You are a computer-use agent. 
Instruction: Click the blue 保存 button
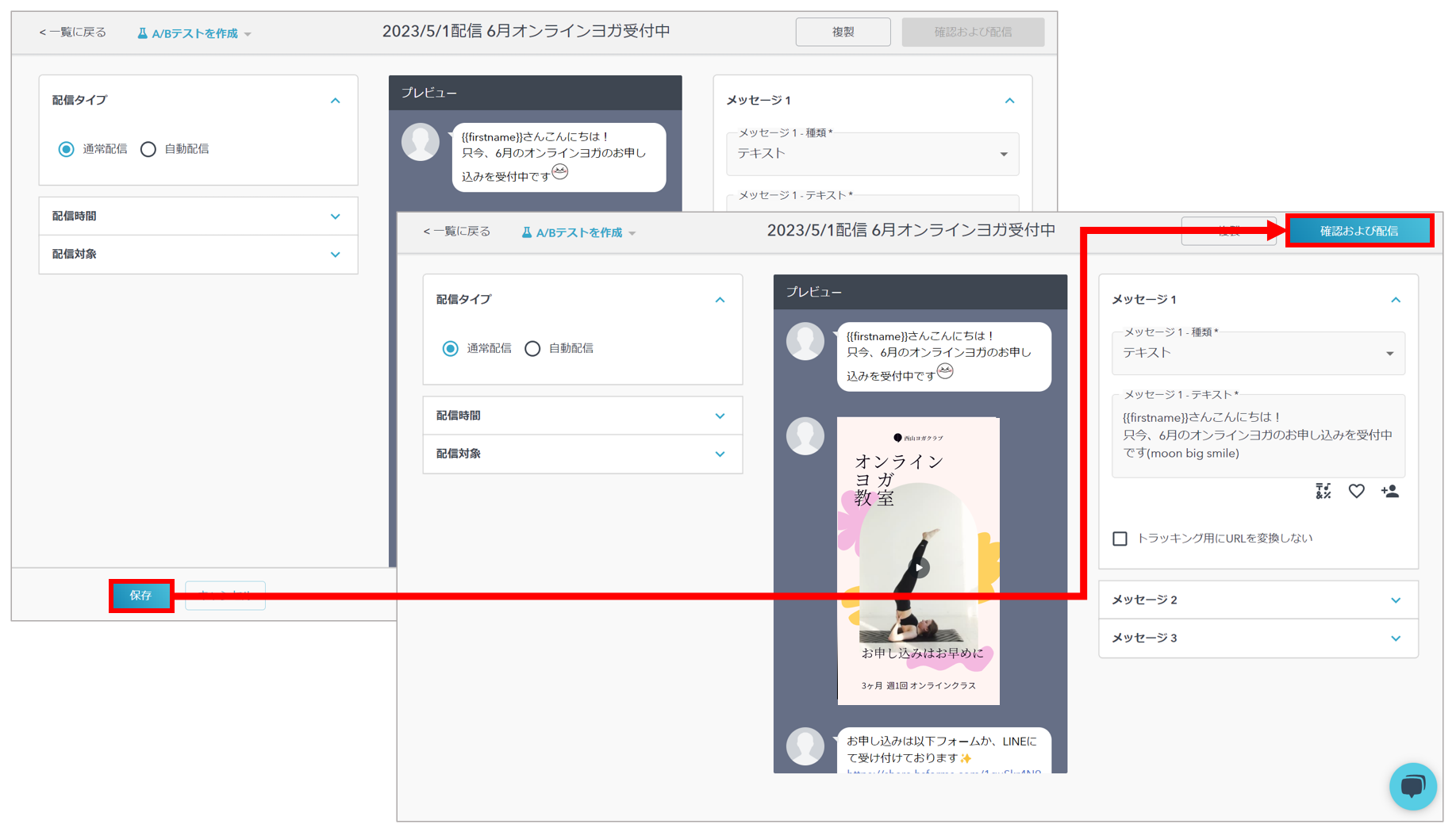click(141, 596)
